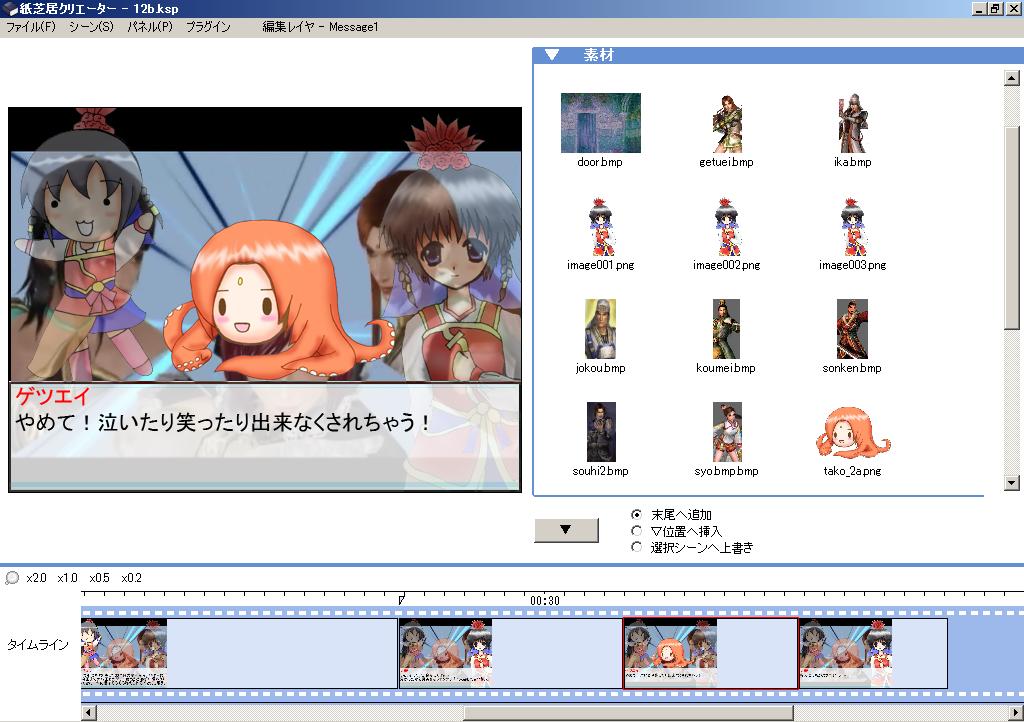Click the 00:30 time label on the ruler
This screenshot has height=722, width=1024.
(x=545, y=601)
